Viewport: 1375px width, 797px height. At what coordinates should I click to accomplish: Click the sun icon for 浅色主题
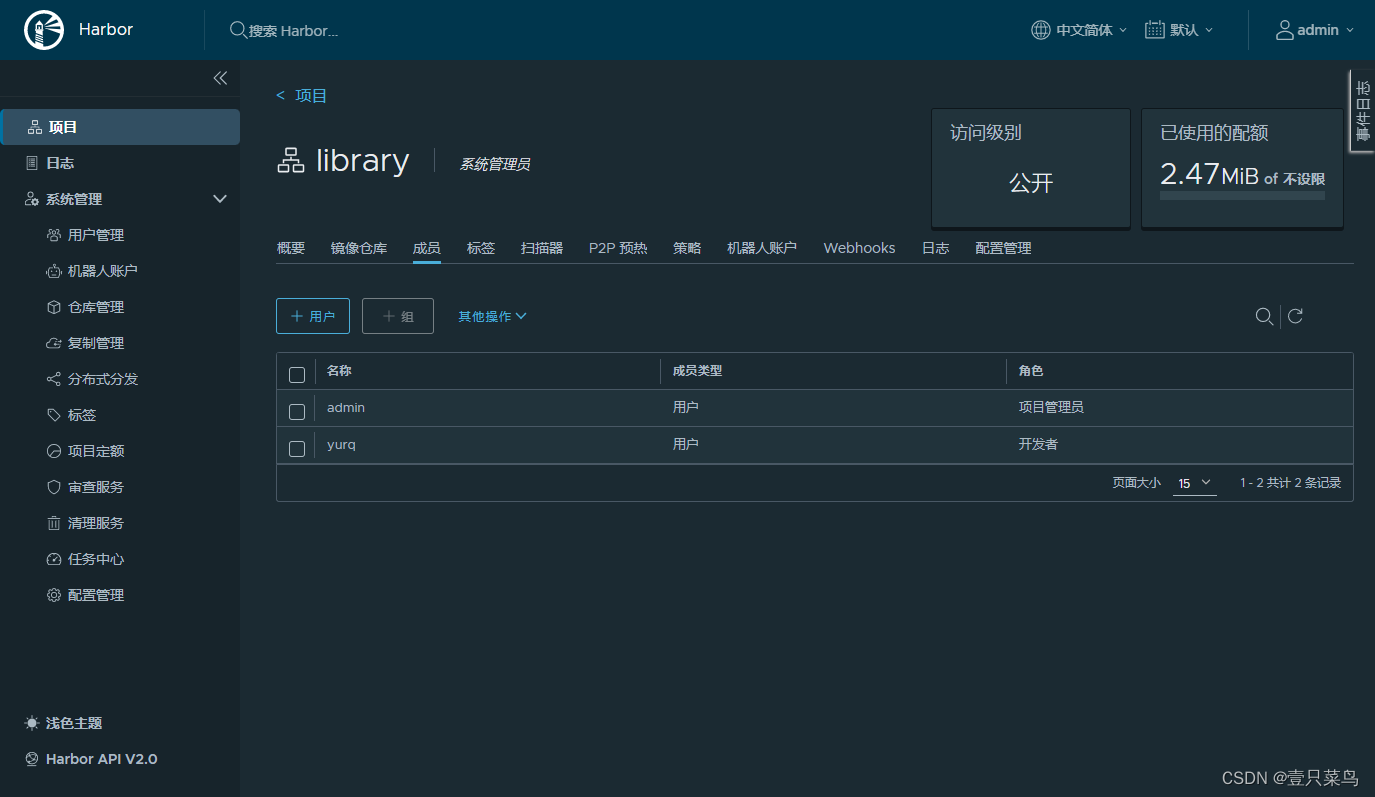coord(32,723)
